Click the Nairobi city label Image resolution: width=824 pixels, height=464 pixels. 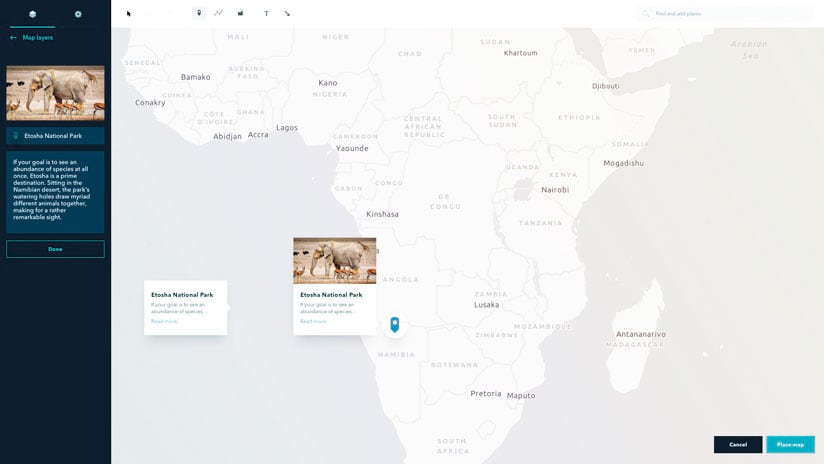coord(555,190)
